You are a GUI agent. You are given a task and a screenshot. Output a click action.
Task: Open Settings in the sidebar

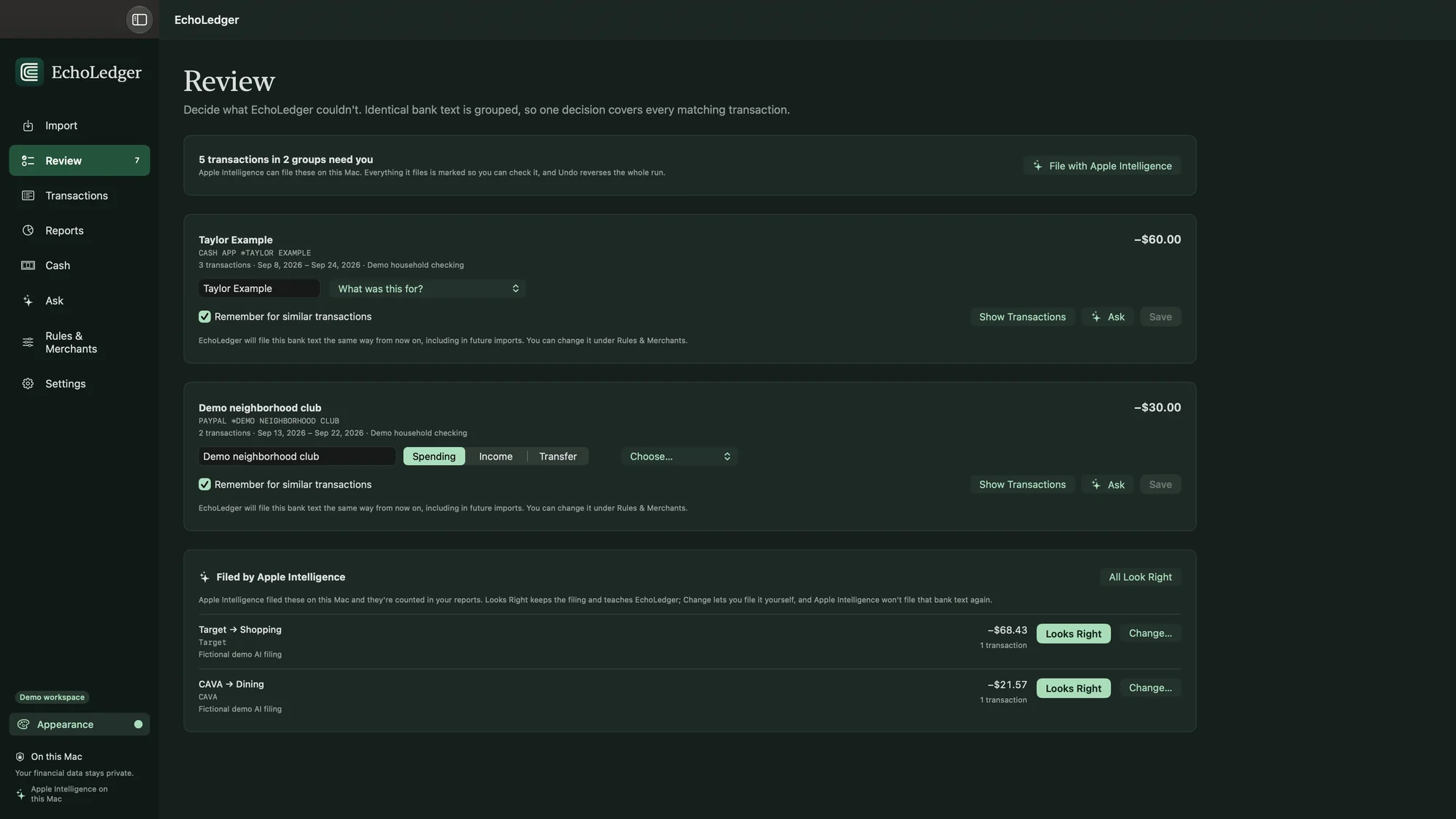coord(79,384)
